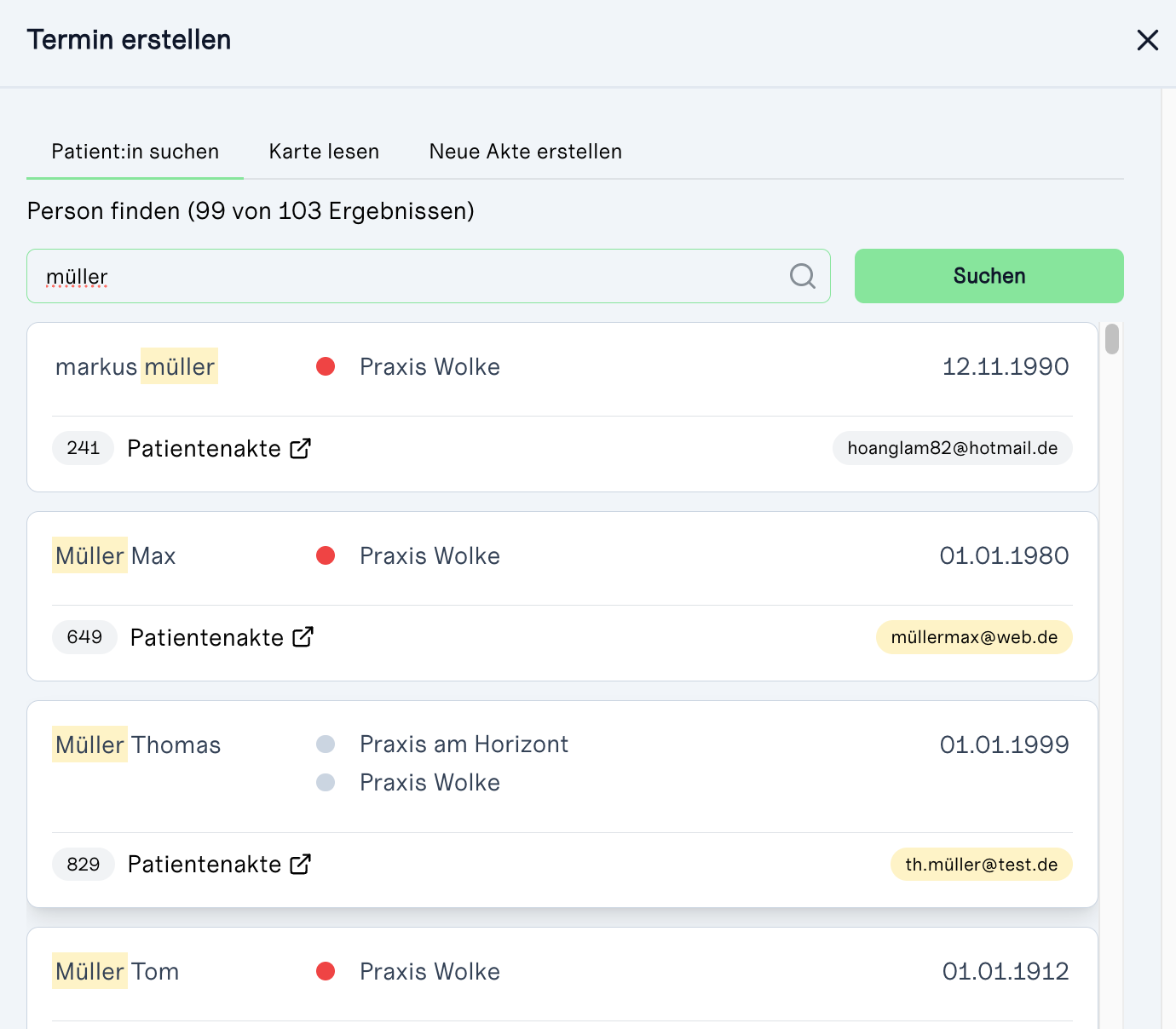Open Patientenakte link for patient 829
This screenshot has height=1029, width=1176.
[x=219, y=864]
